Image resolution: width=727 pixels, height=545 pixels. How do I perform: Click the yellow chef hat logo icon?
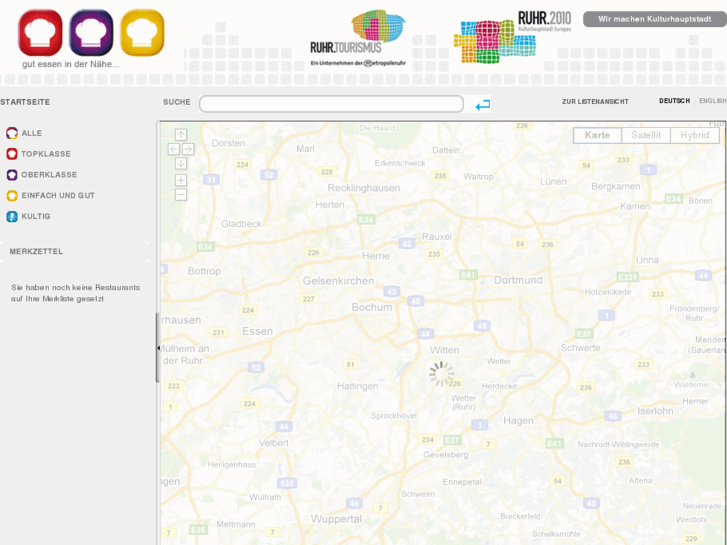142,33
